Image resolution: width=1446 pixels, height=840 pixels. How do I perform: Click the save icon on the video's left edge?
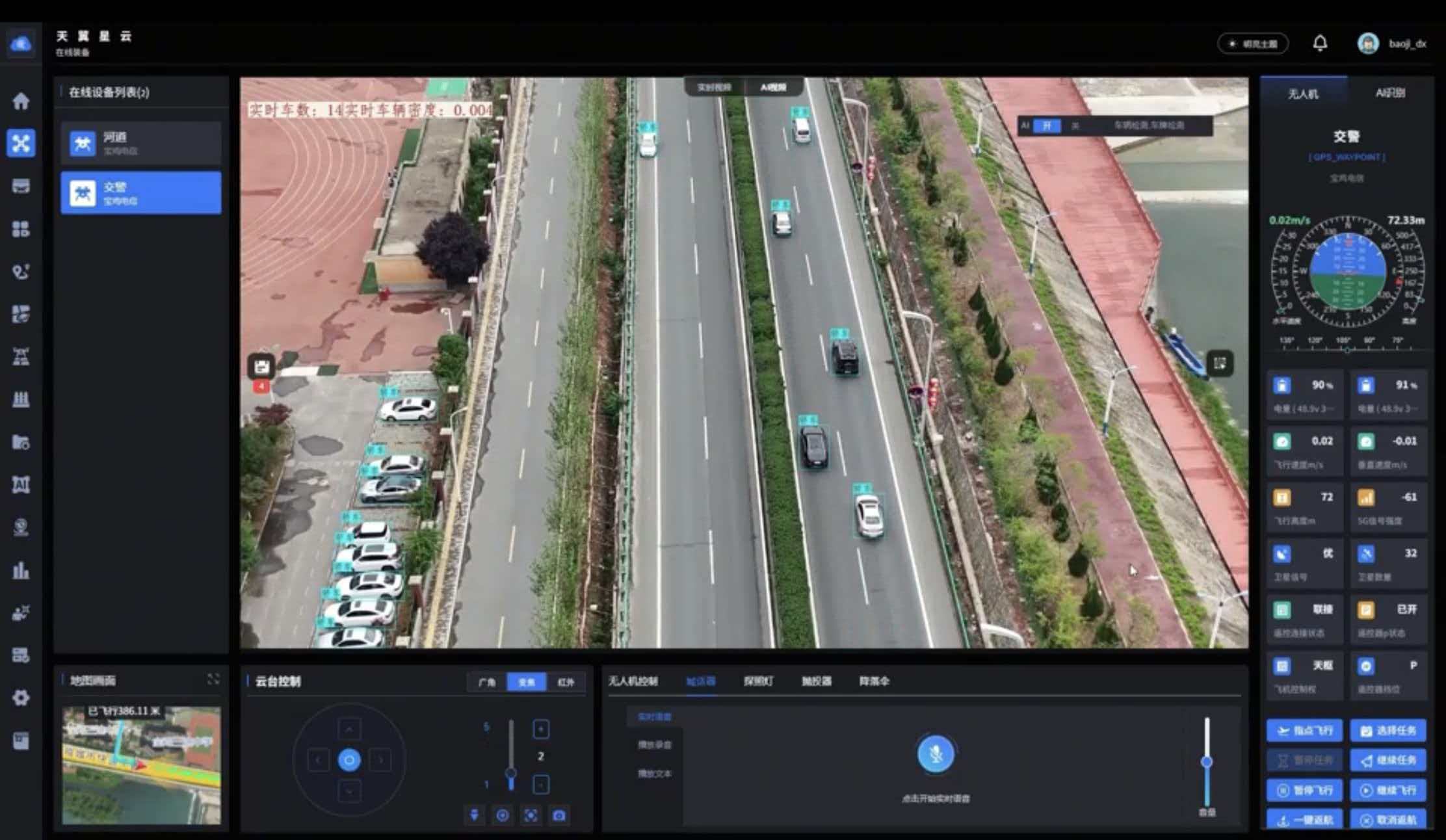[x=261, y=367]
